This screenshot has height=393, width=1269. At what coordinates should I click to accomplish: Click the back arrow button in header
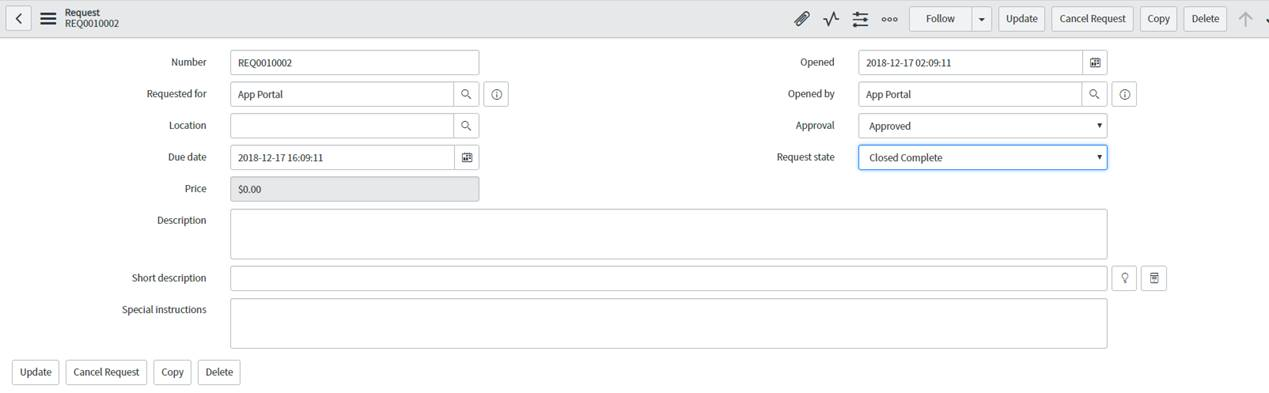point(19,18)
